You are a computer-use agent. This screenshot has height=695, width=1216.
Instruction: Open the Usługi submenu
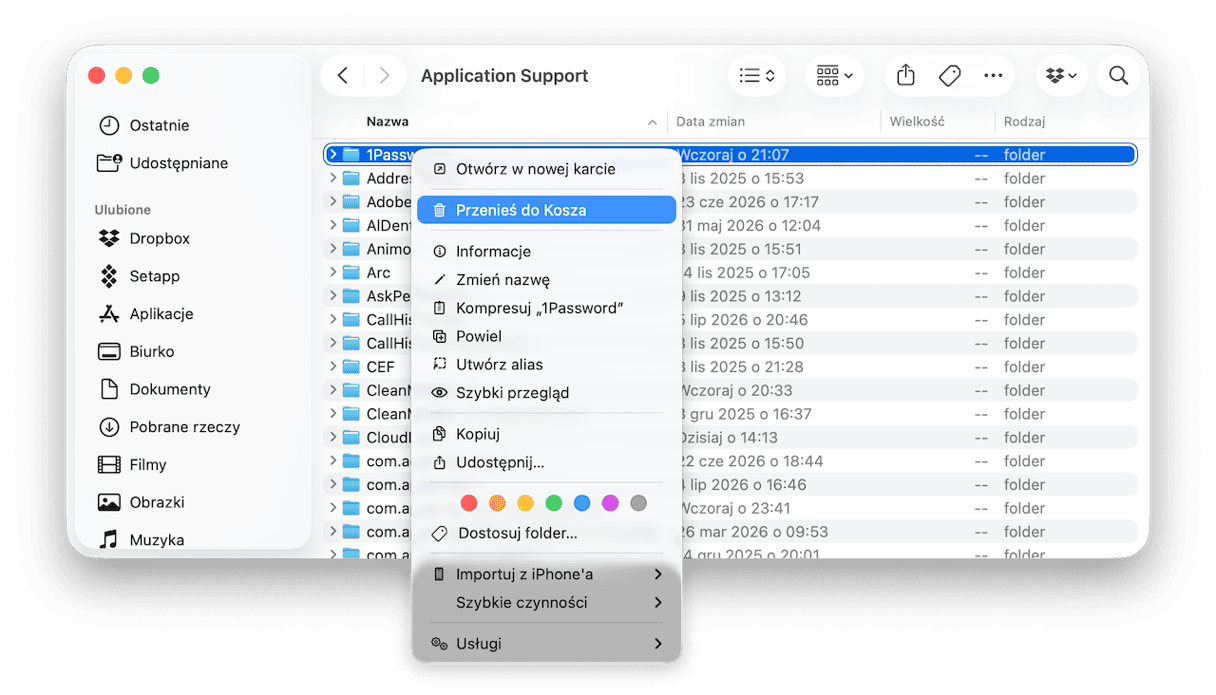(x=546, y=644)
